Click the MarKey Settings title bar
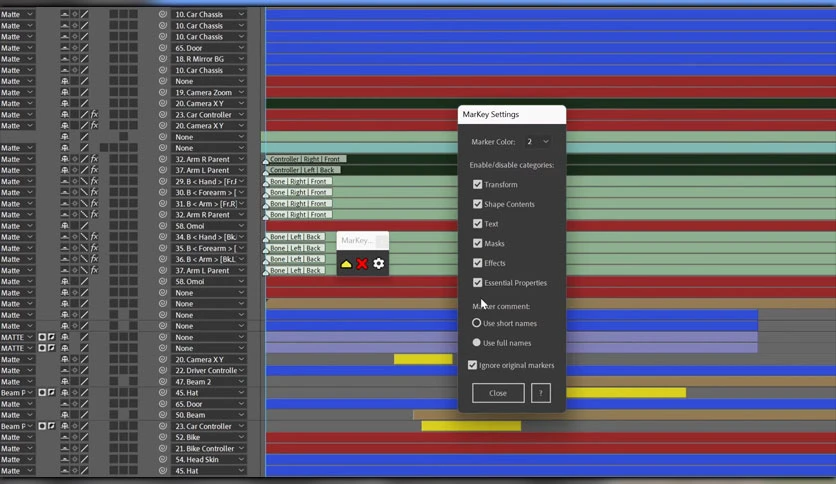 (x=512, y=114)
